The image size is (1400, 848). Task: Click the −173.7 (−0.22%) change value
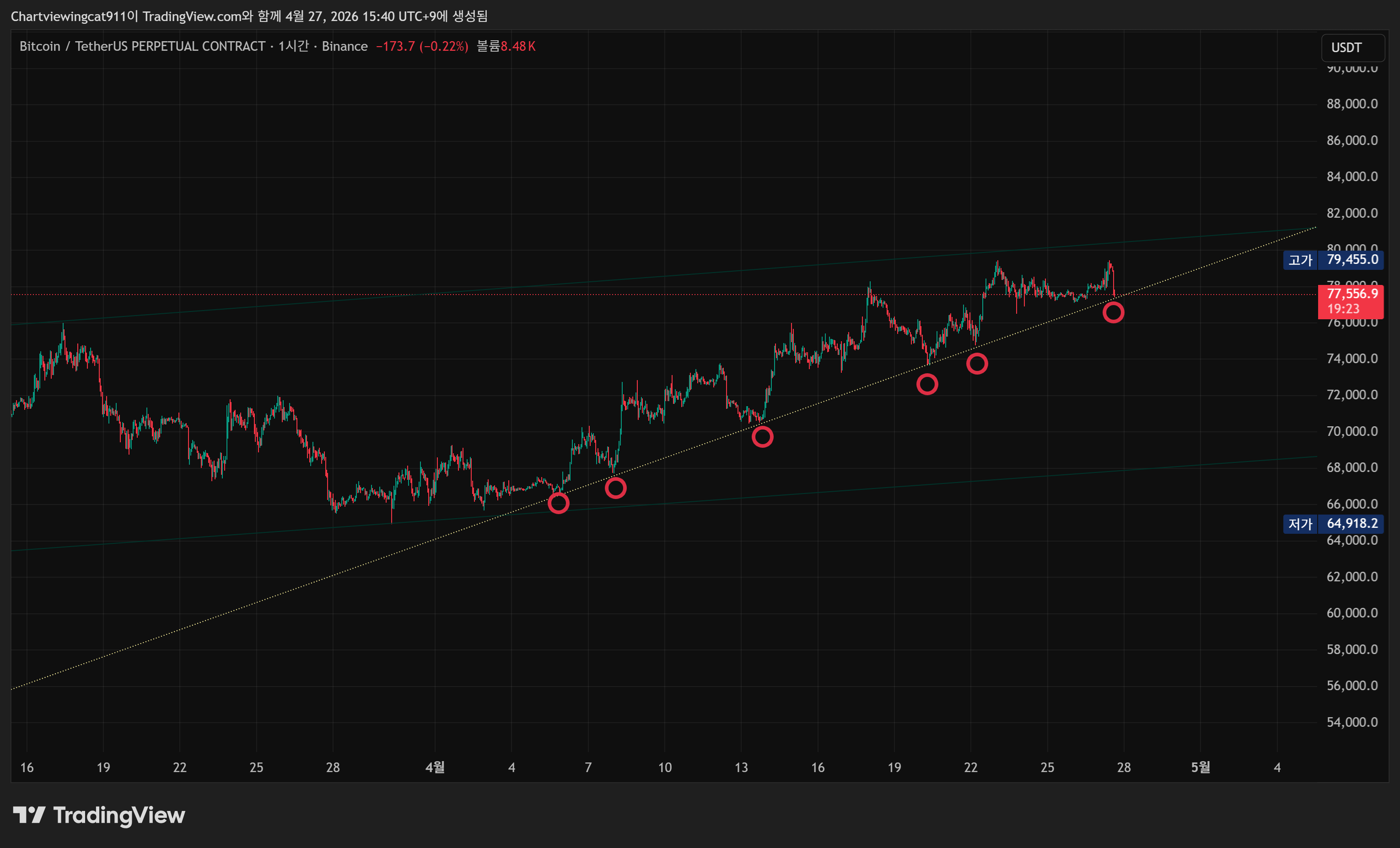[x=421, y=47]
